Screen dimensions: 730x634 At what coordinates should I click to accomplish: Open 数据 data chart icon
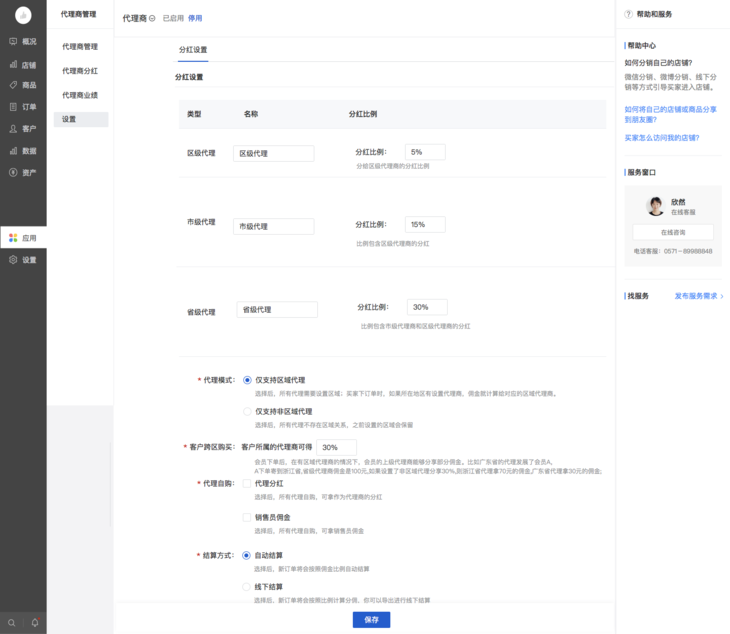point(13,150)
